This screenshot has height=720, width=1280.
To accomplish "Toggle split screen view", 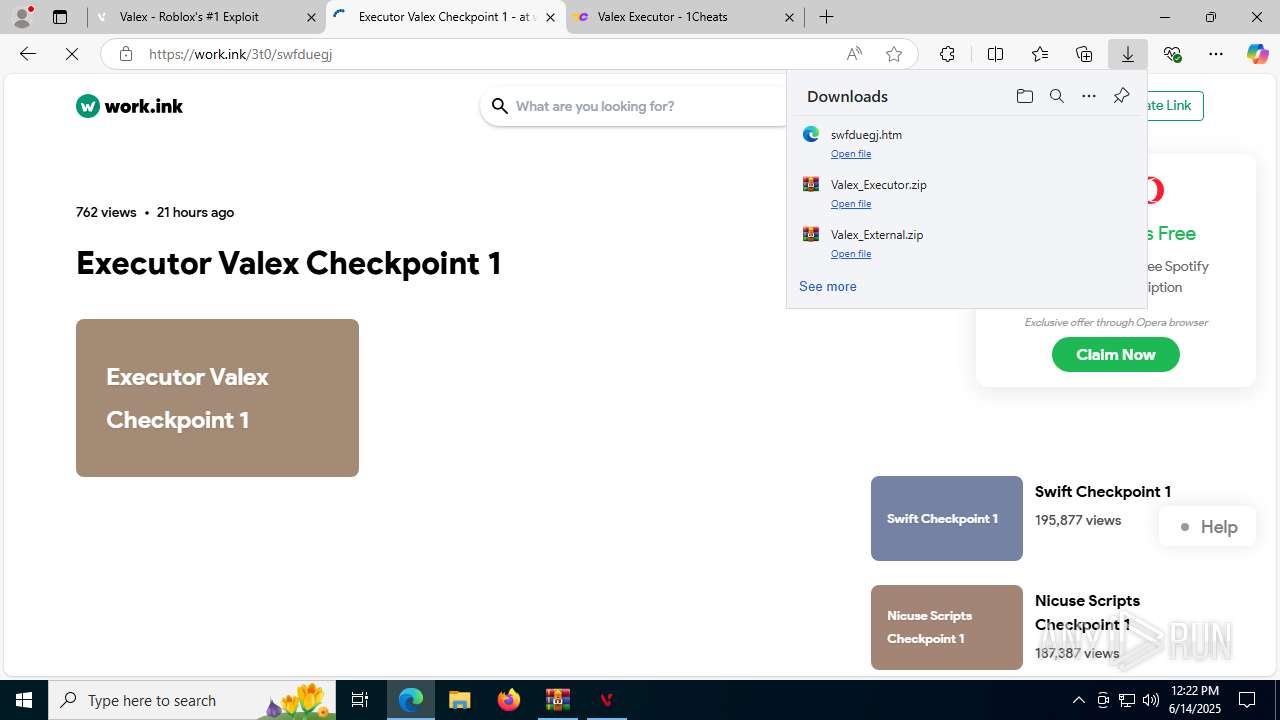I will click(x=995, y=54).
